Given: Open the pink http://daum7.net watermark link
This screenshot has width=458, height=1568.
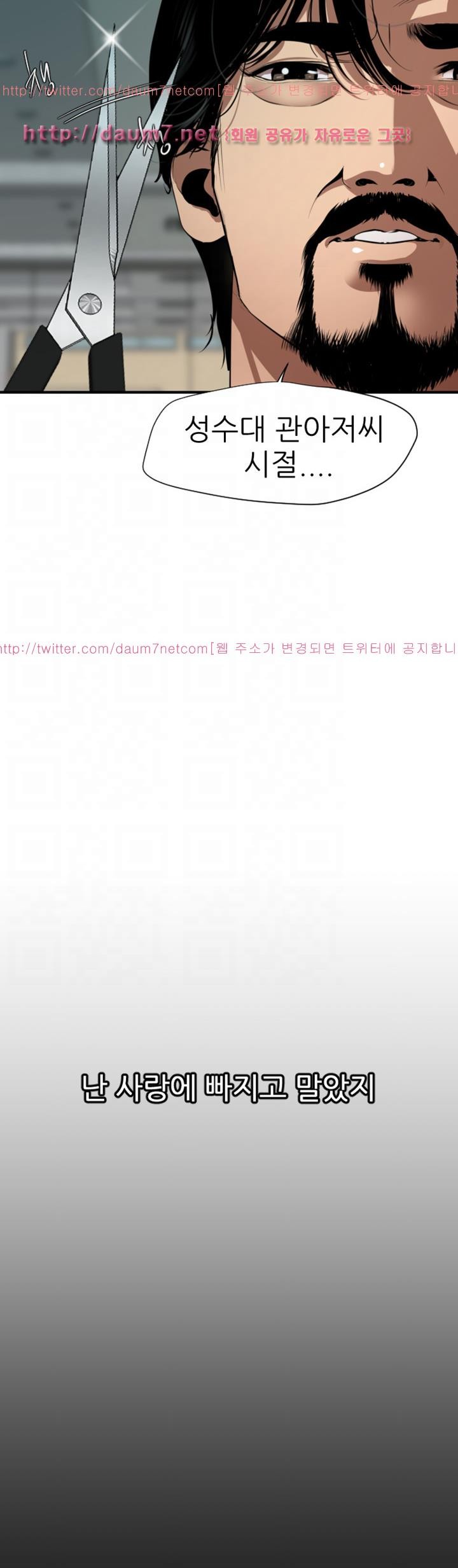Looking at the screenshot, I should (121, 134).
